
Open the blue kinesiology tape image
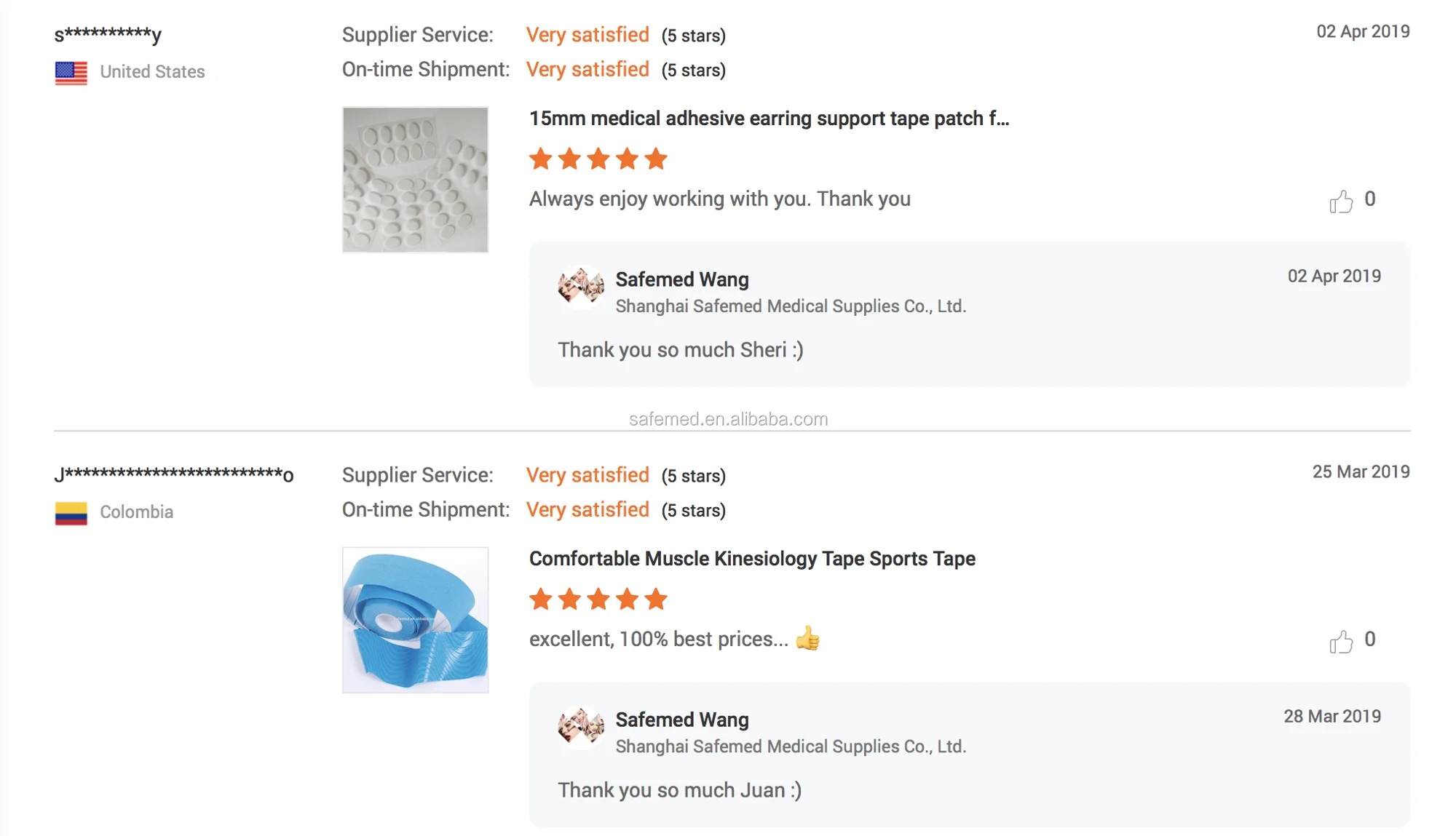[x=415, y=620]
